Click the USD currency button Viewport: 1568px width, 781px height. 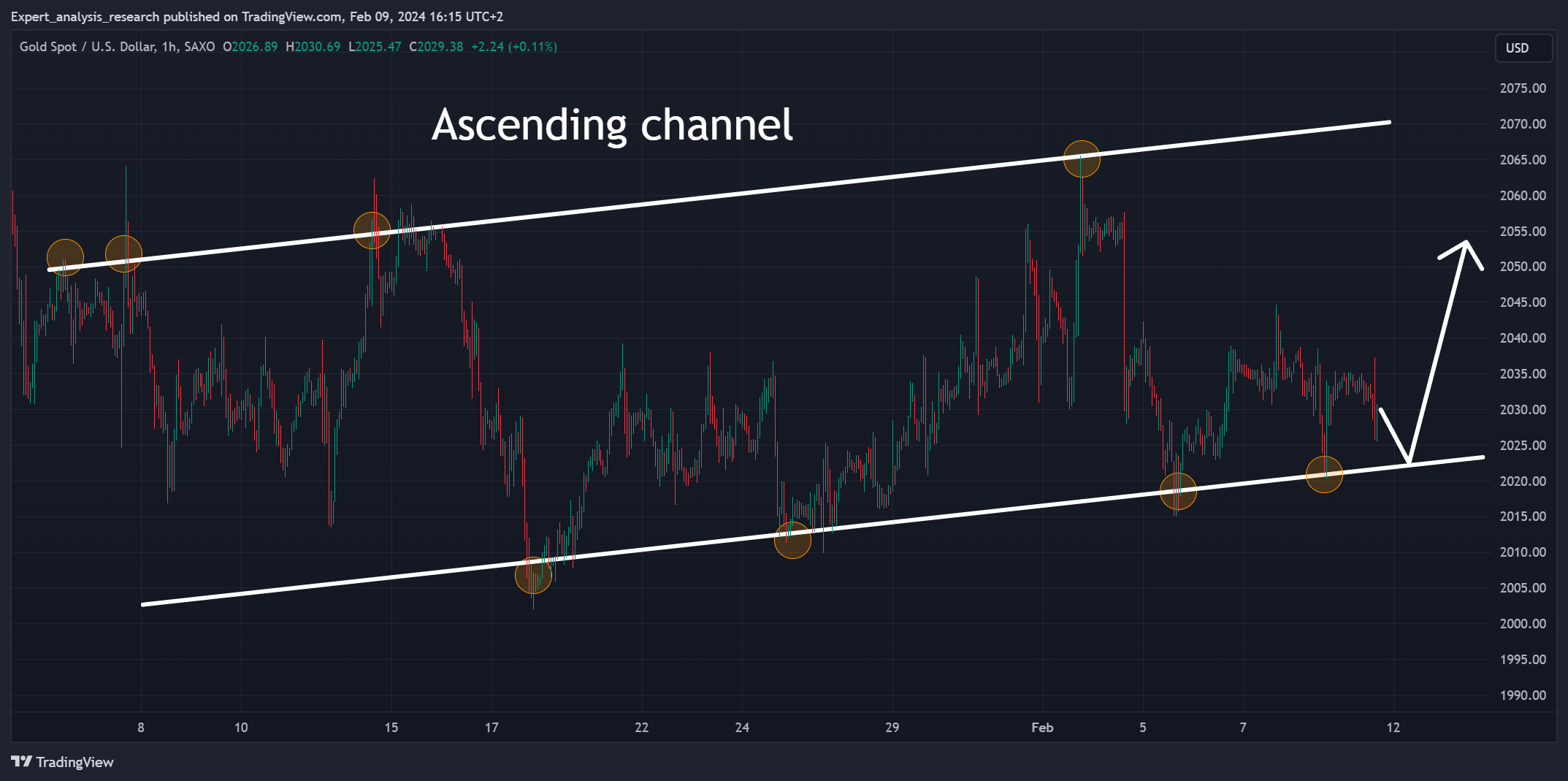point(1523,48)
